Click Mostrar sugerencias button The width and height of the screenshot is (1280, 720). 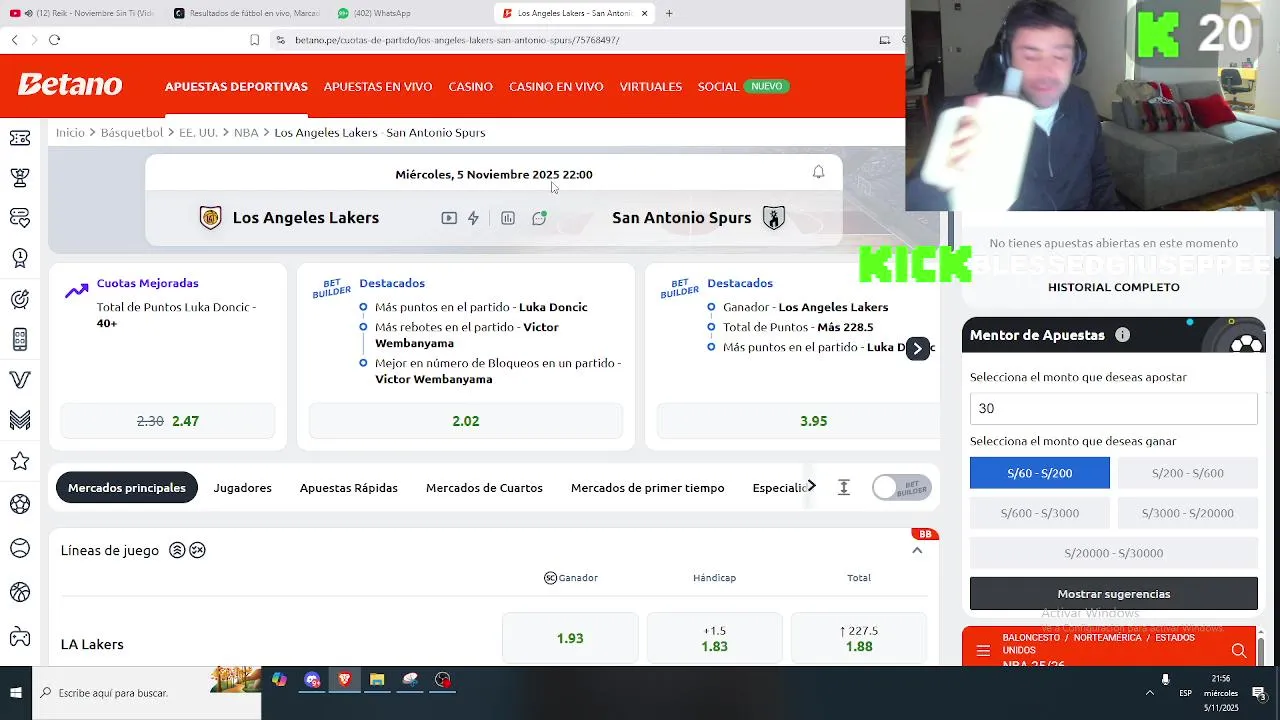pos(1114,593)
